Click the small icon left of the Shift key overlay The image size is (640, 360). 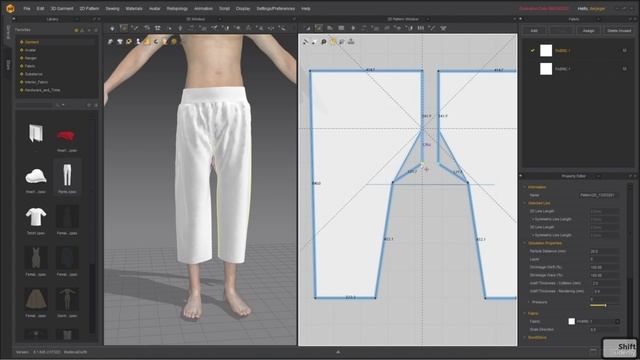pyautogui.click(x=593, y=351)
